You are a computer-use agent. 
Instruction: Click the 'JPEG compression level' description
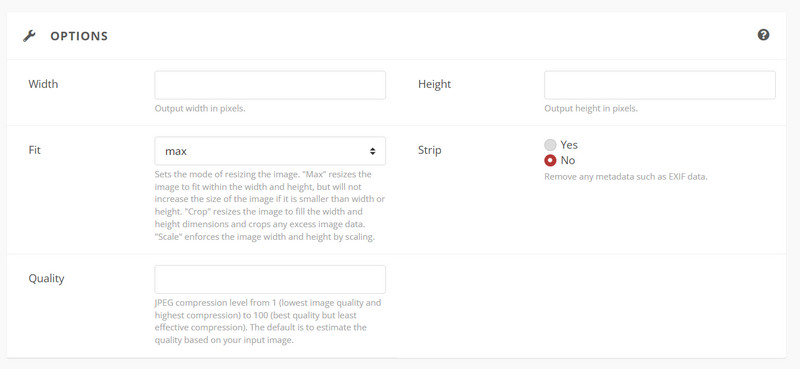pos(268,322)
